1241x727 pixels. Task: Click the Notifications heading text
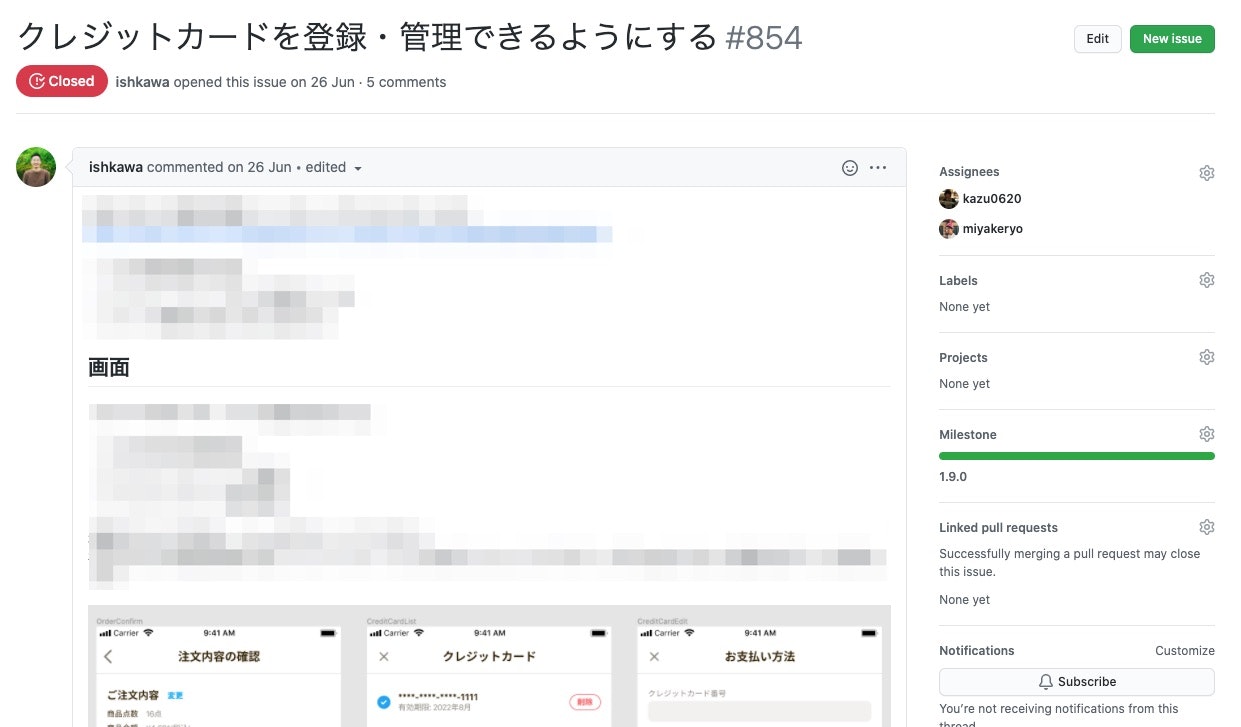(977, 650)
